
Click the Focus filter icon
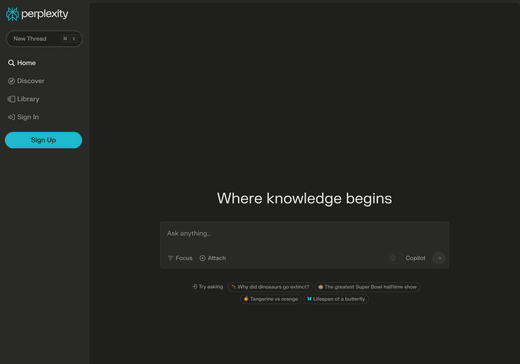pos(170,258)
